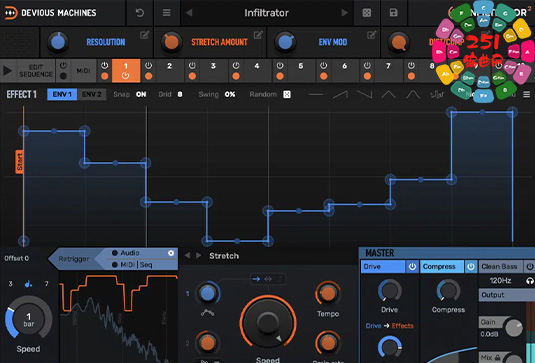Click the curve icon under knob 1
Viewport: 535px width, 363px height.
(x=207, y=312)
